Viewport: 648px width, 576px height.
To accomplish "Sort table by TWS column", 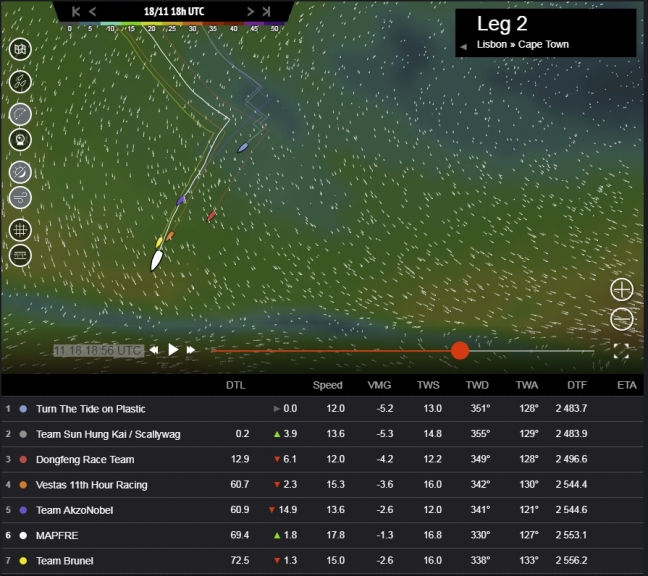I will click(x=428, y=385).
